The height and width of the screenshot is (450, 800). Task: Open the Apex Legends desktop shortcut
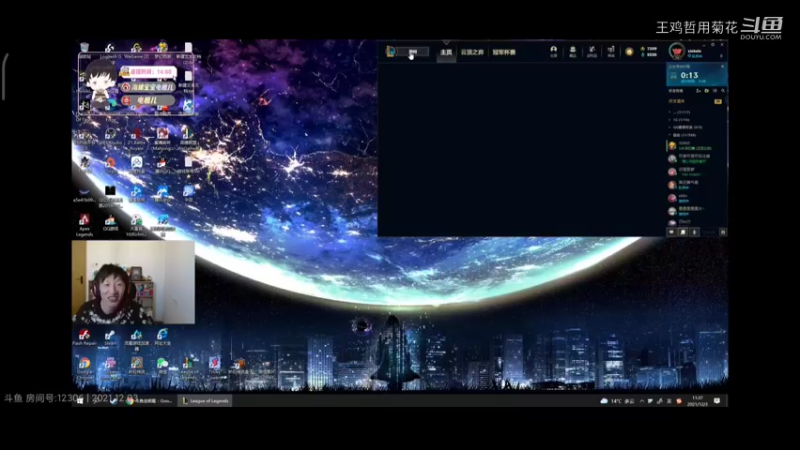[84, 224]
